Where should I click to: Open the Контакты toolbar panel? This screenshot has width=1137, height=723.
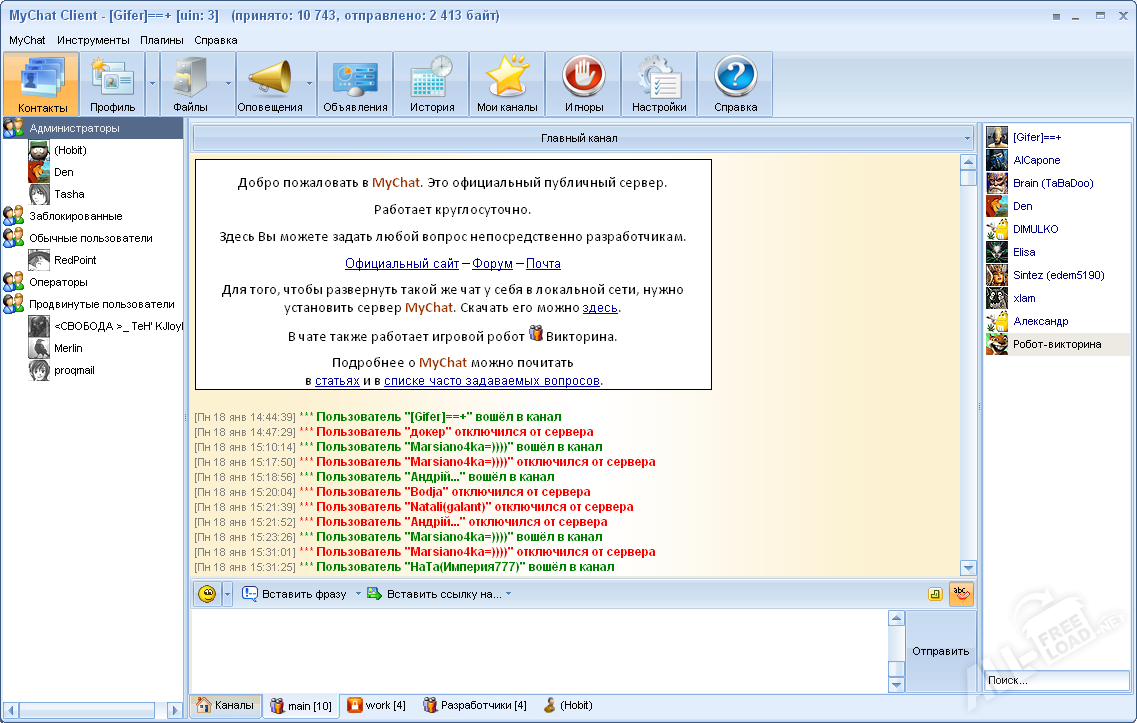(x=42, y=84)
